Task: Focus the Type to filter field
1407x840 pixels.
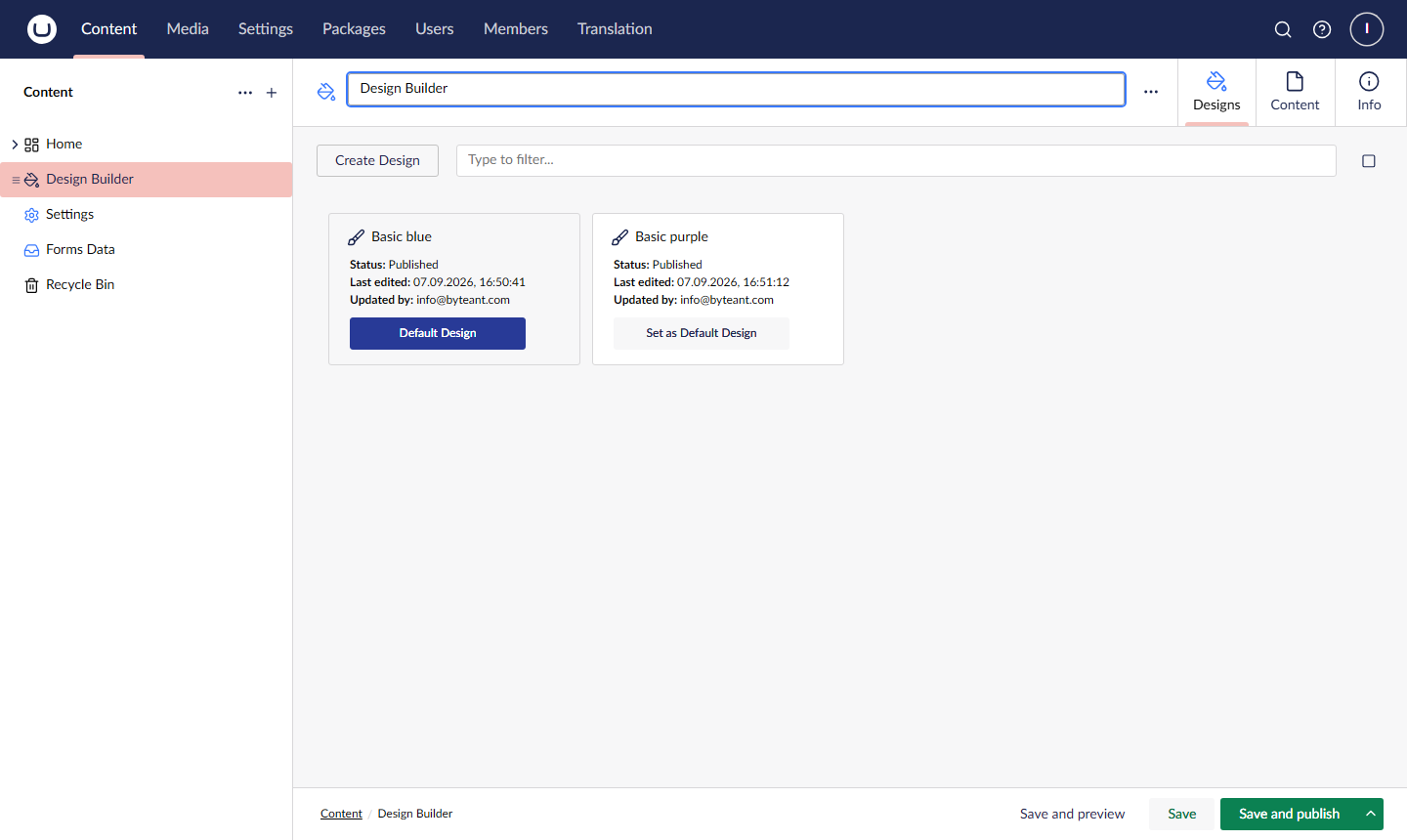Action: (x=896, y=160)
